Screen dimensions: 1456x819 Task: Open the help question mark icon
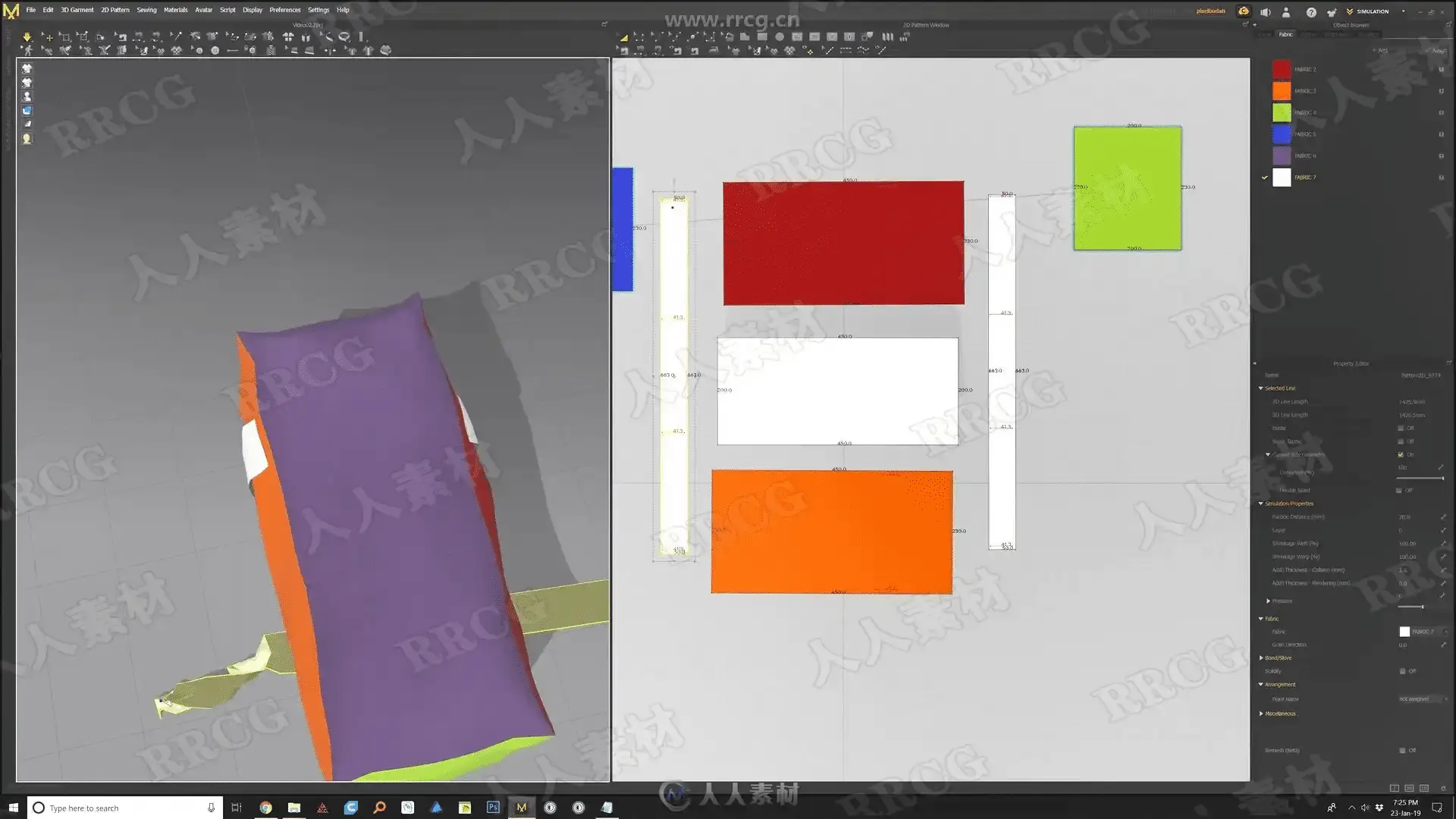point(1310,11)
